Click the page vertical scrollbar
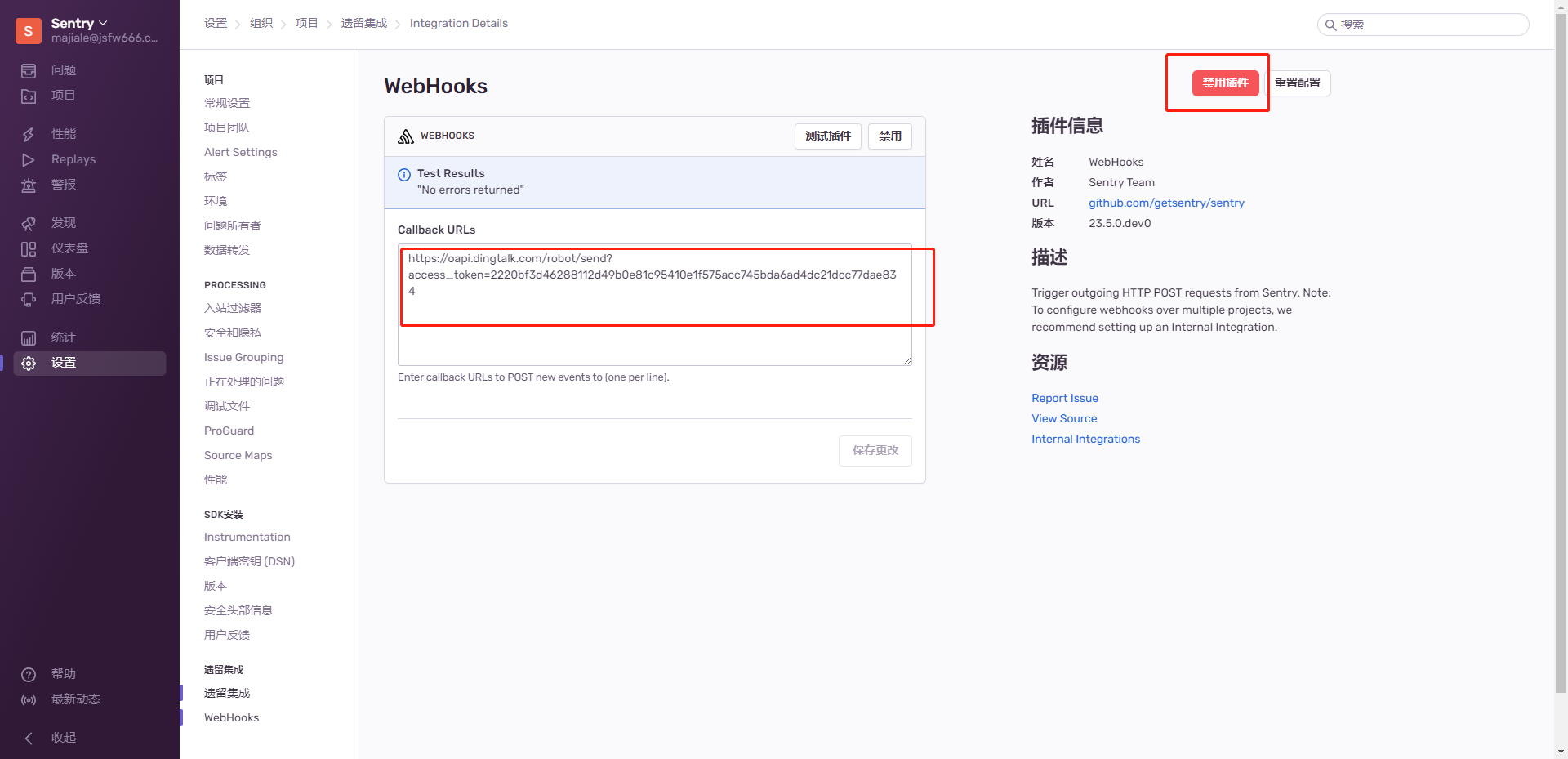Image resolution: width=1568 pixels, height=759 pixels. tap(1561, 351)
